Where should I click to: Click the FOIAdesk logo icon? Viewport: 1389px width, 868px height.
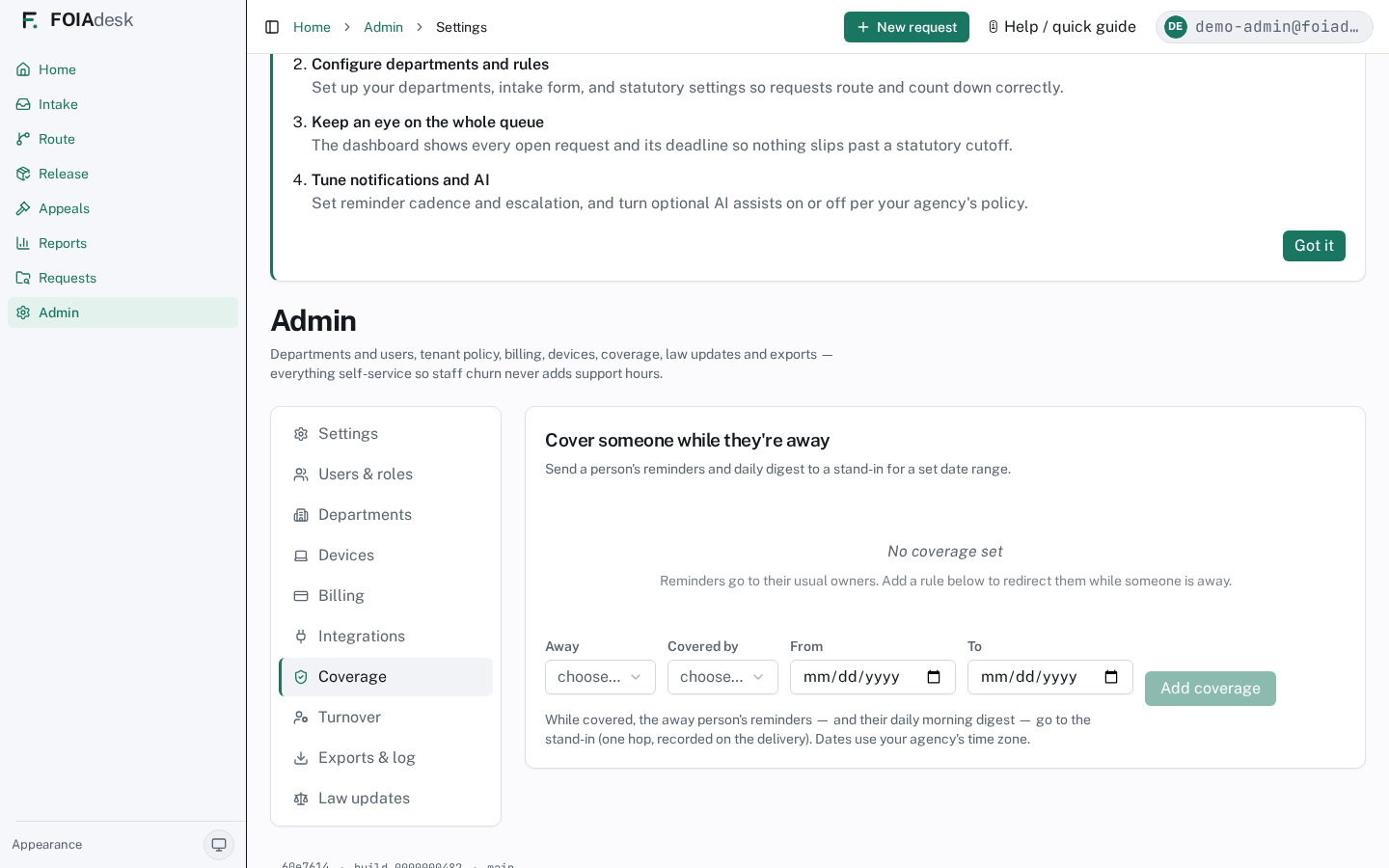(30, 20)
